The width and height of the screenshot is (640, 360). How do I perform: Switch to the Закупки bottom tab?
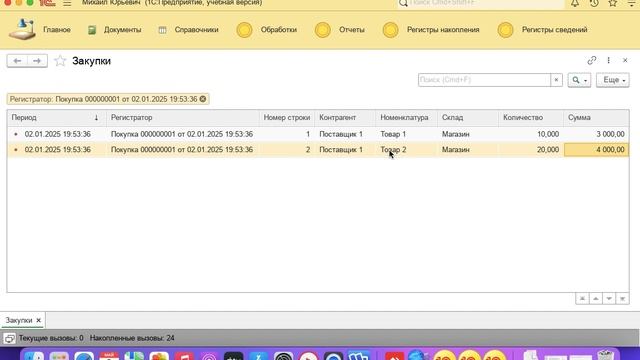click(x=19, y=320)
